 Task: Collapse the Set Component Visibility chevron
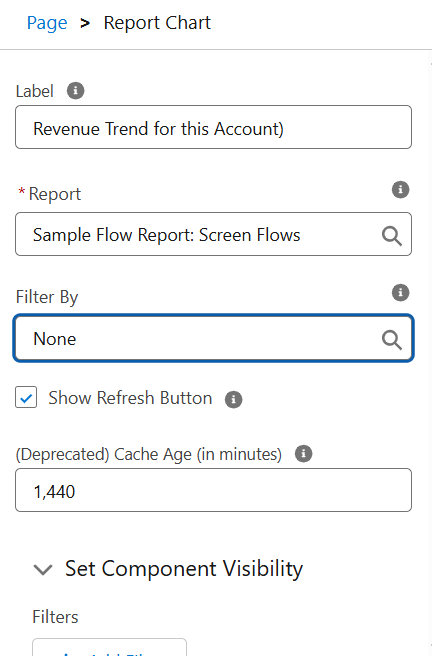coord(43,569)
